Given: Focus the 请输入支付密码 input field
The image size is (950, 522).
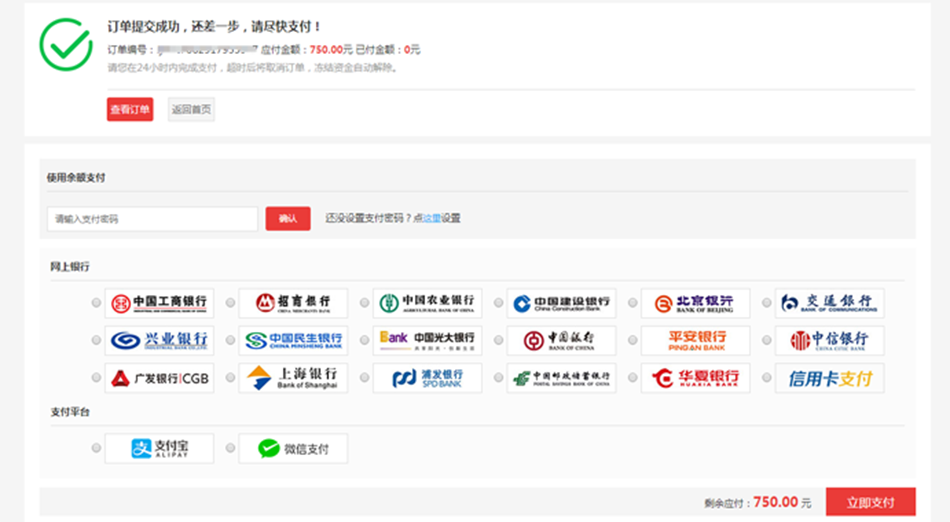Looking at the screenshot, I should pyautogui.click(x=153, y=219).
